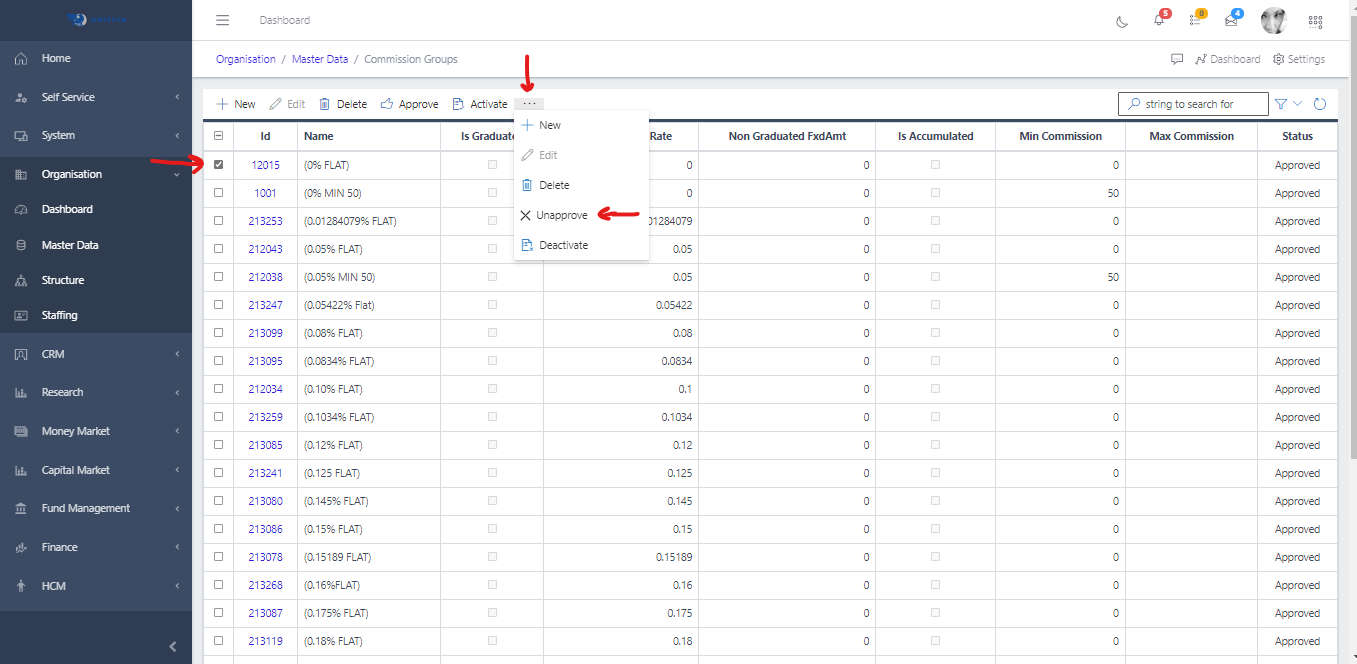Toggle dark mode moon icon
The width and height of the screenshot is (1357, 664).
click(x=1122, y=21)
